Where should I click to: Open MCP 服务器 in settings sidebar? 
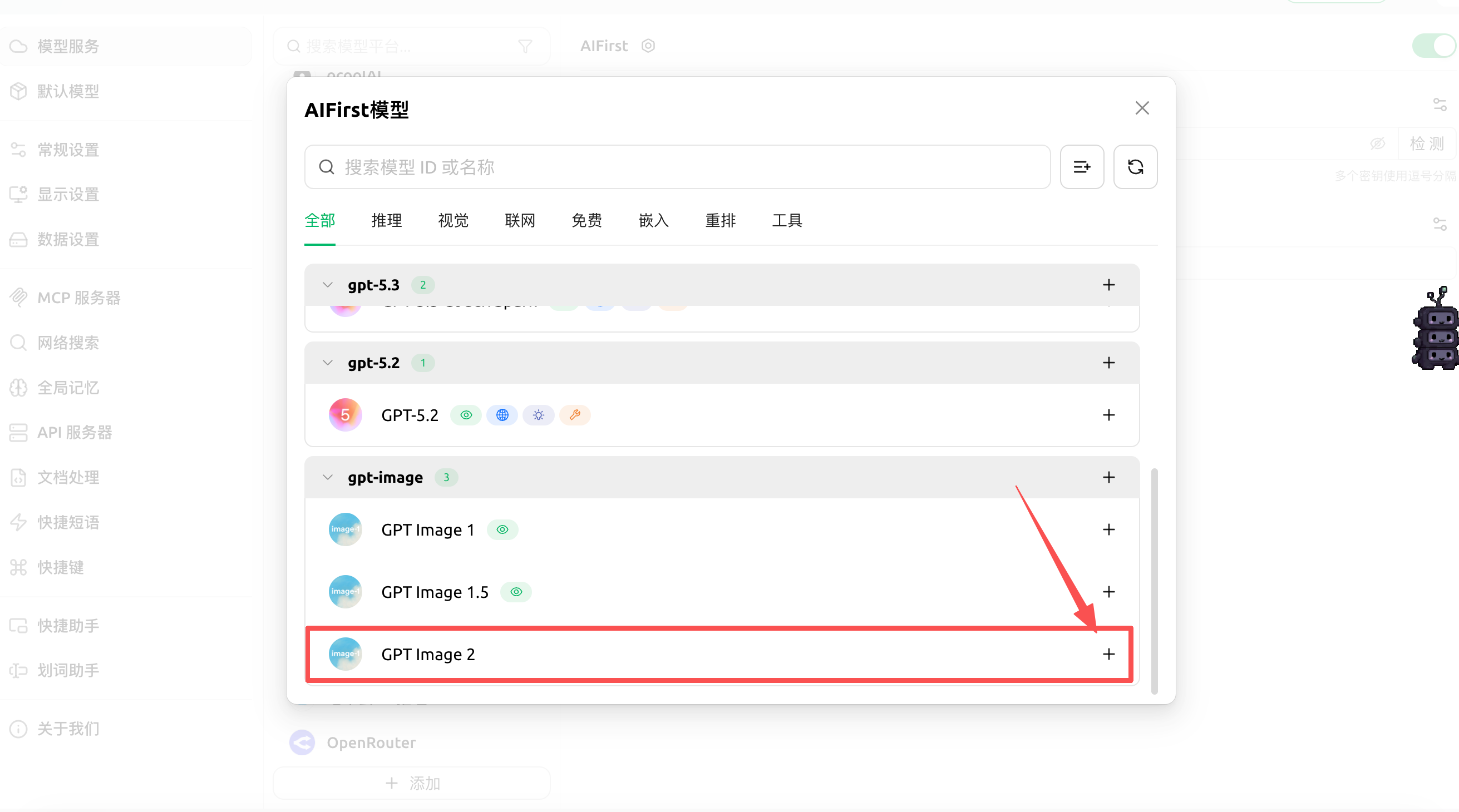[x=126, y=298]
